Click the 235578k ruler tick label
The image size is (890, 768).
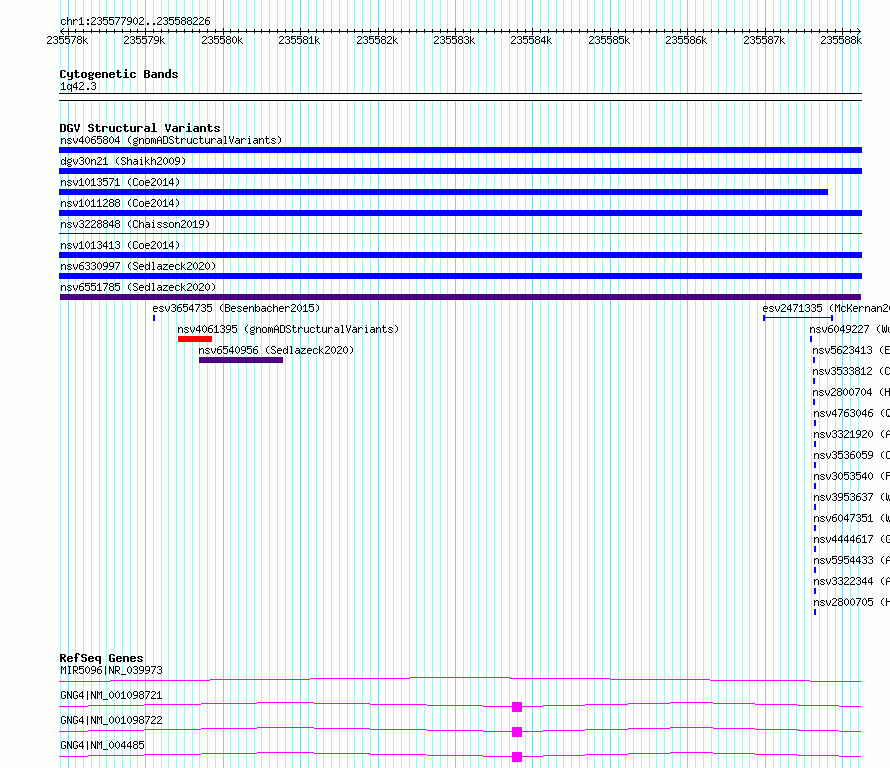click(68, 41)
